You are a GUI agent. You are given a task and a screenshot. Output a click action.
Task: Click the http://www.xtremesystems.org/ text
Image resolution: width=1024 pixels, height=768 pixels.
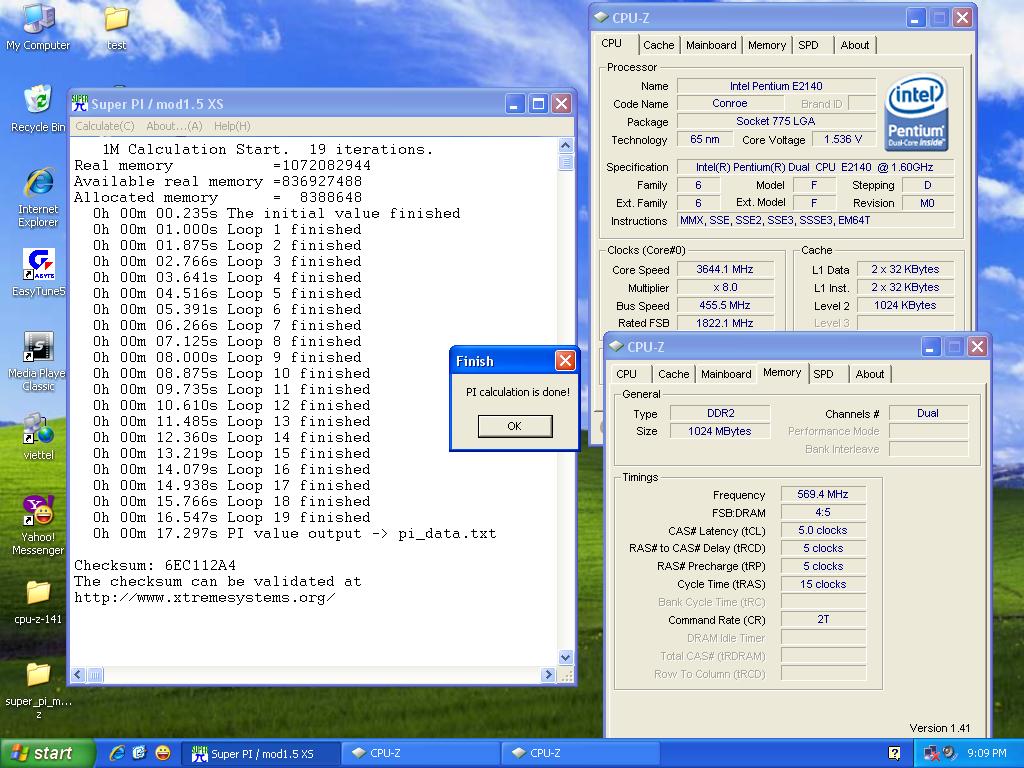click(x=204, y=598)
